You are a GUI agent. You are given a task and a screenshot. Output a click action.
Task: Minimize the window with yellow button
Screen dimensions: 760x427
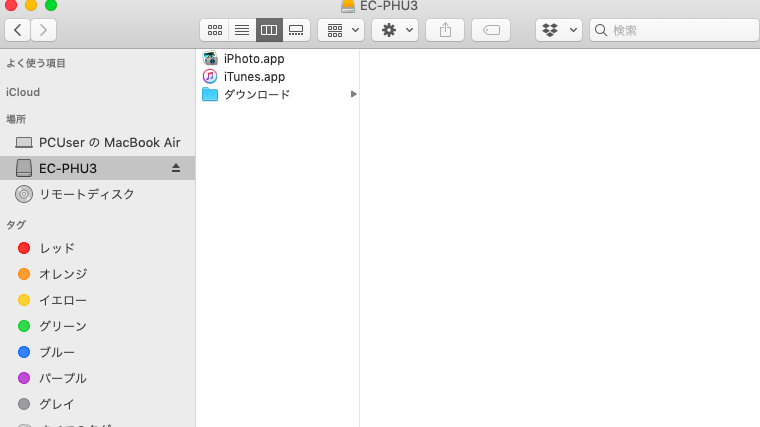(31, 5)
